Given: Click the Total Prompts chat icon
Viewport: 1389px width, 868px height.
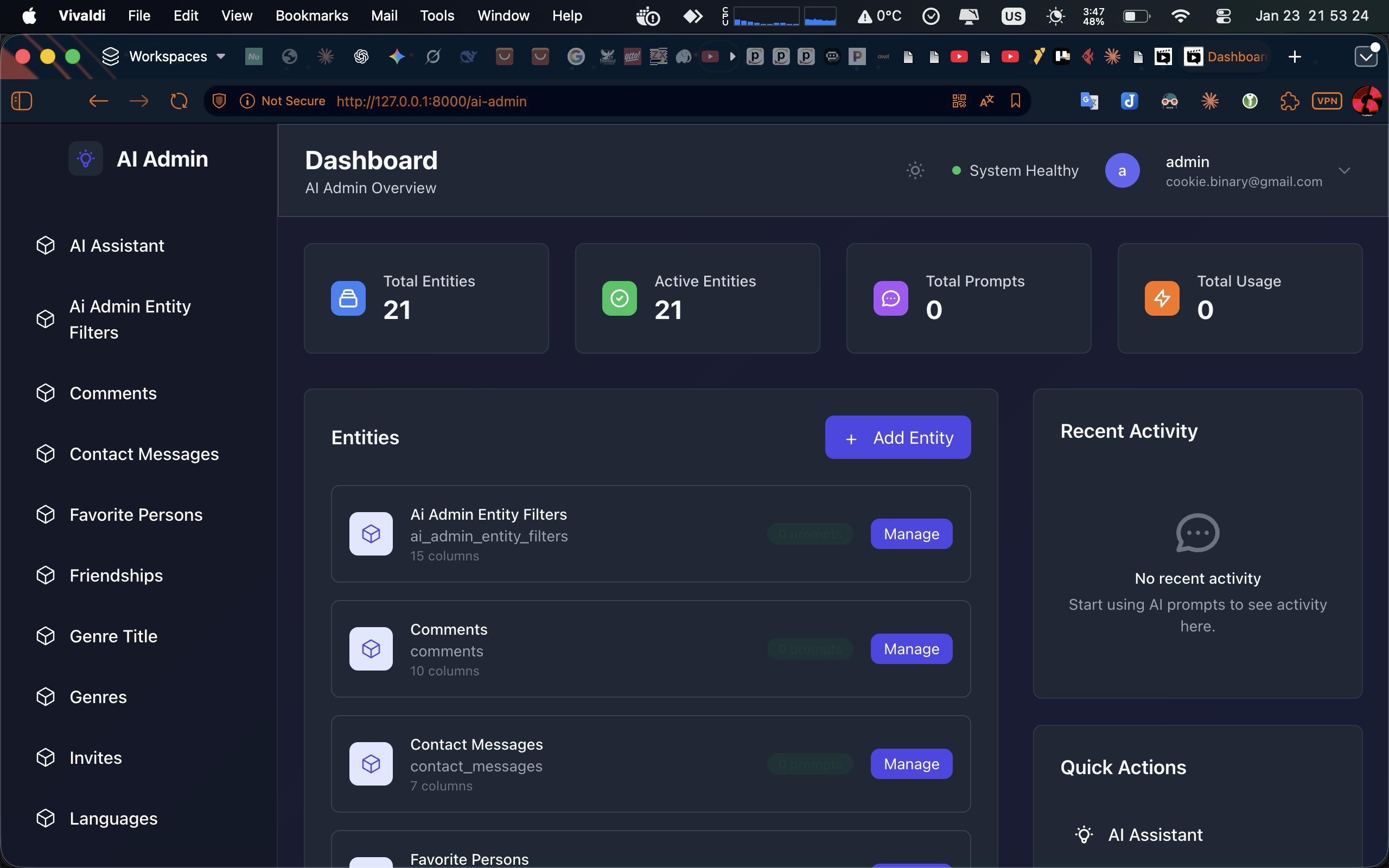Looking at the screenshot, I should click(890, 298).
